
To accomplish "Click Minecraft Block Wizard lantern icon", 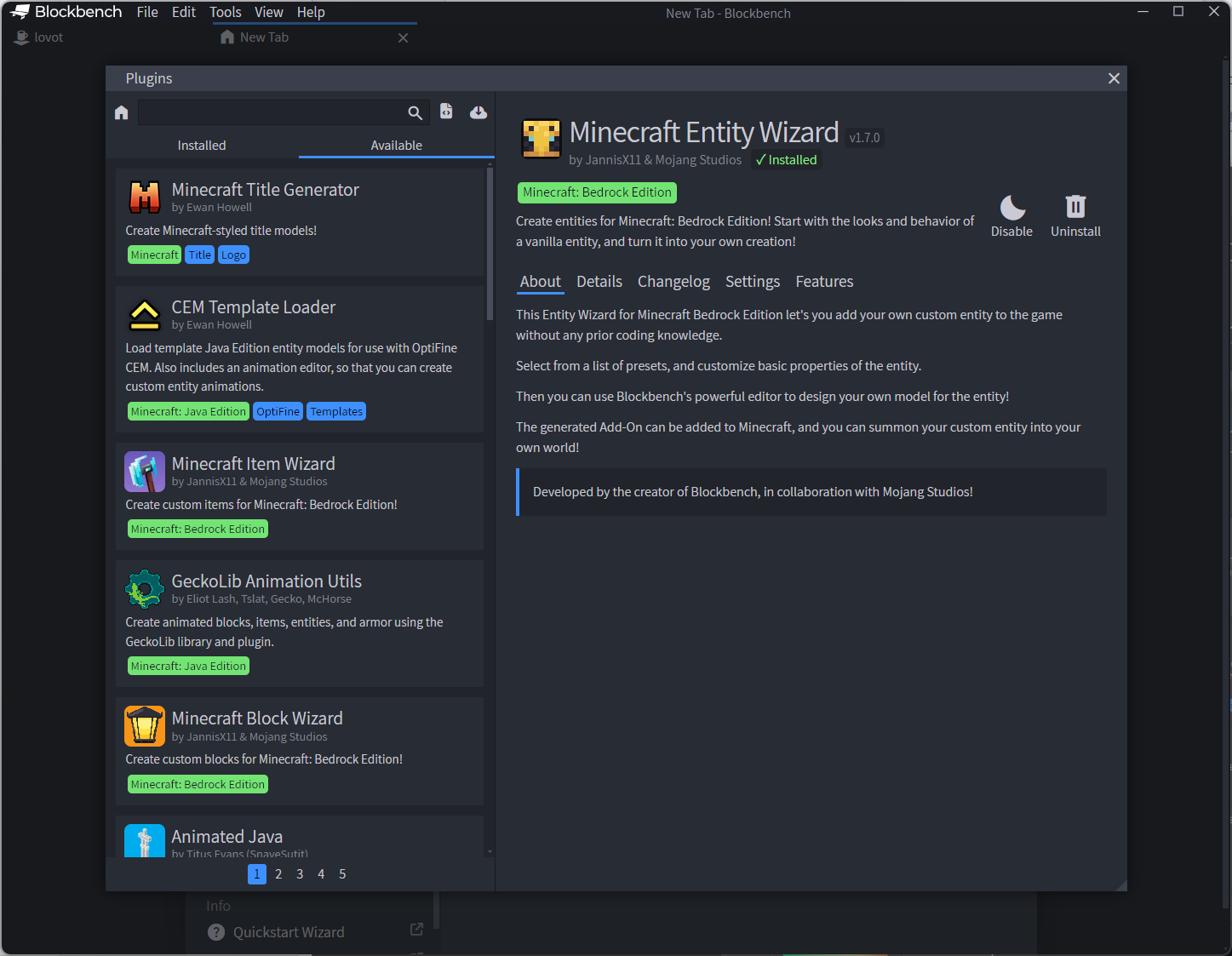I will [x=145, y=726].
